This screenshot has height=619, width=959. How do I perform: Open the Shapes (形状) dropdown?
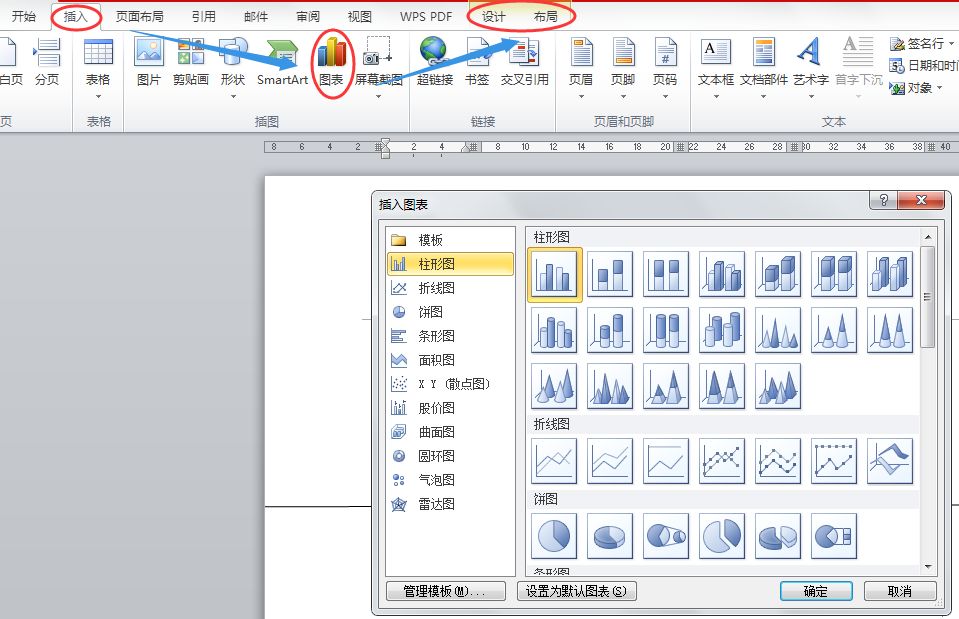[x=233, y=96]
